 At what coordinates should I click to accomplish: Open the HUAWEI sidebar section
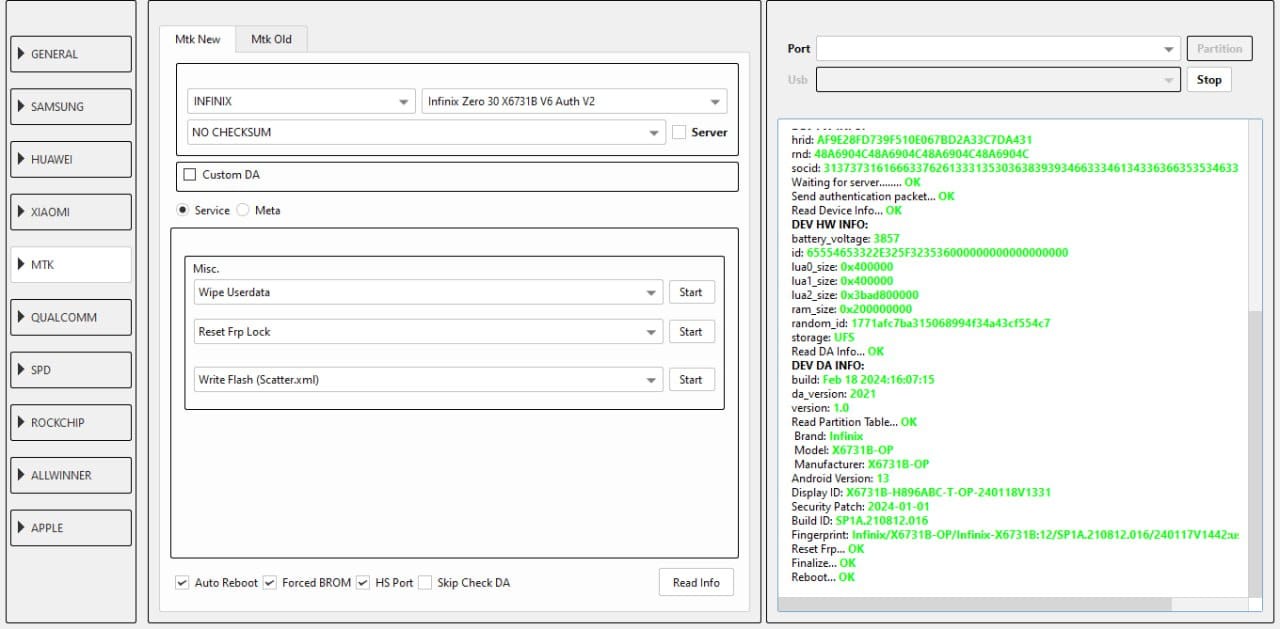click(71, 159)
